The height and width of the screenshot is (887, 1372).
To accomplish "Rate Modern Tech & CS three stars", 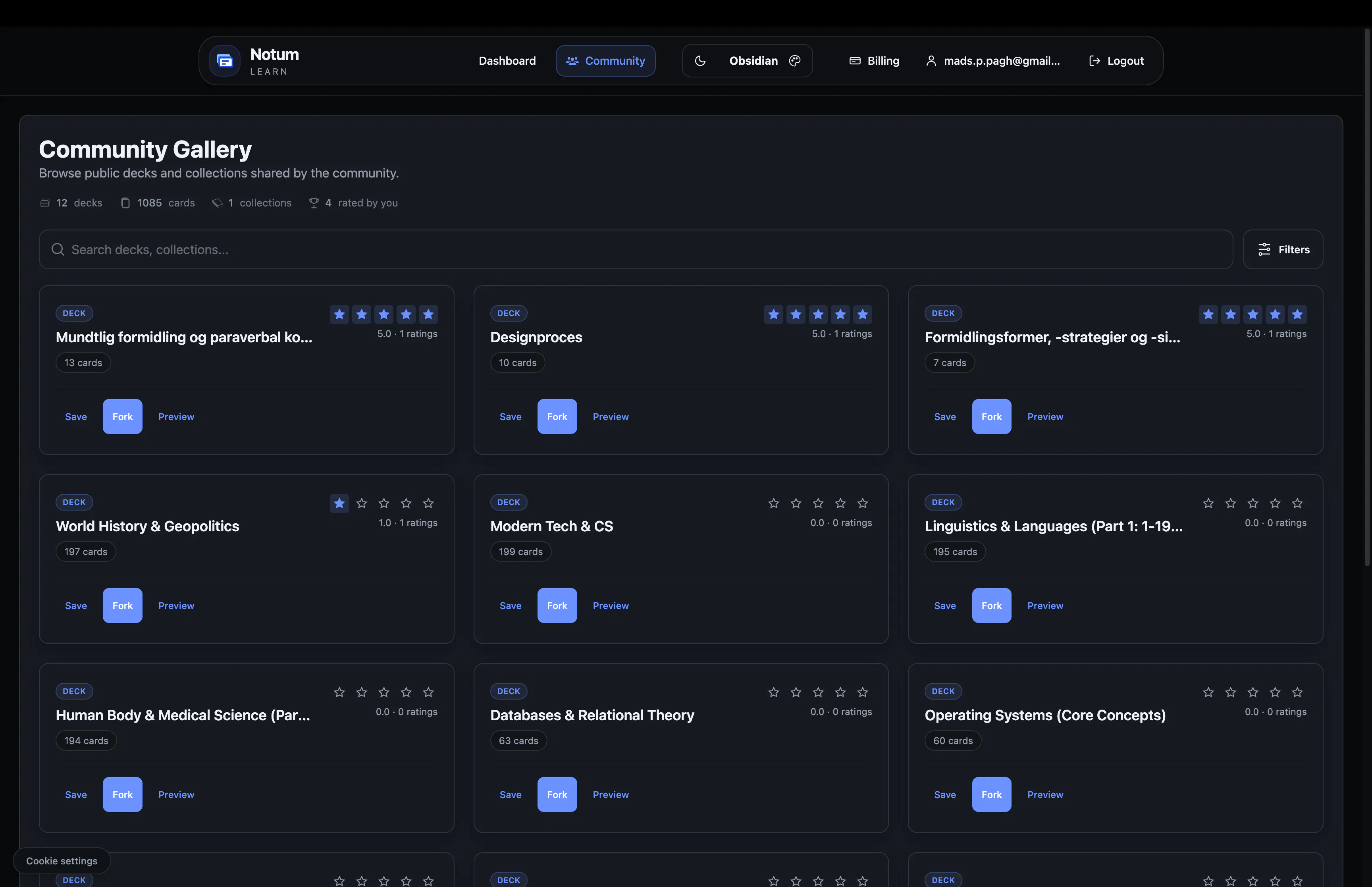I will [x=818, y=503].
